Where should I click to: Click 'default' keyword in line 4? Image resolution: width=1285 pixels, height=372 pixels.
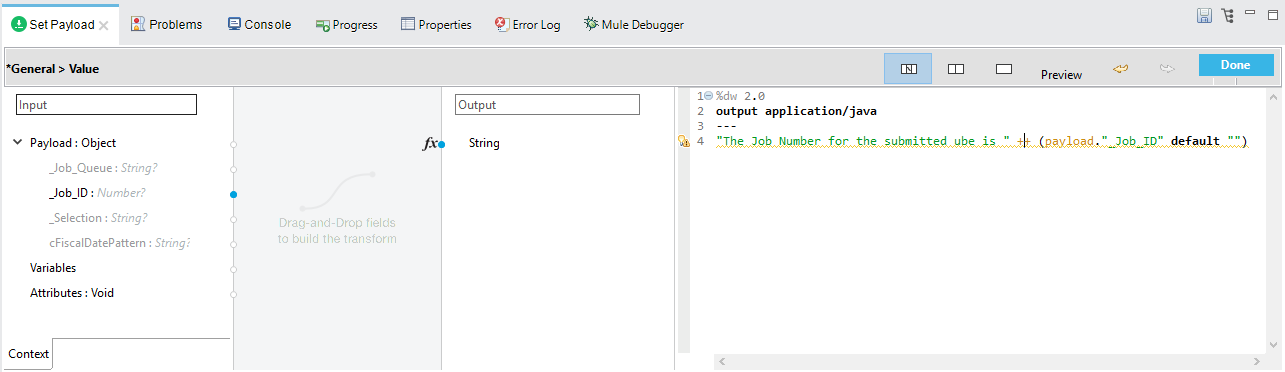point(1195,141)
